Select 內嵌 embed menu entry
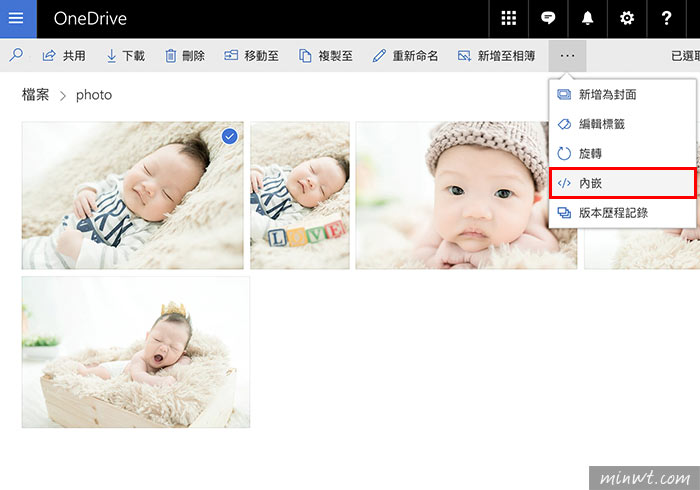 click(x=622, y=183)
